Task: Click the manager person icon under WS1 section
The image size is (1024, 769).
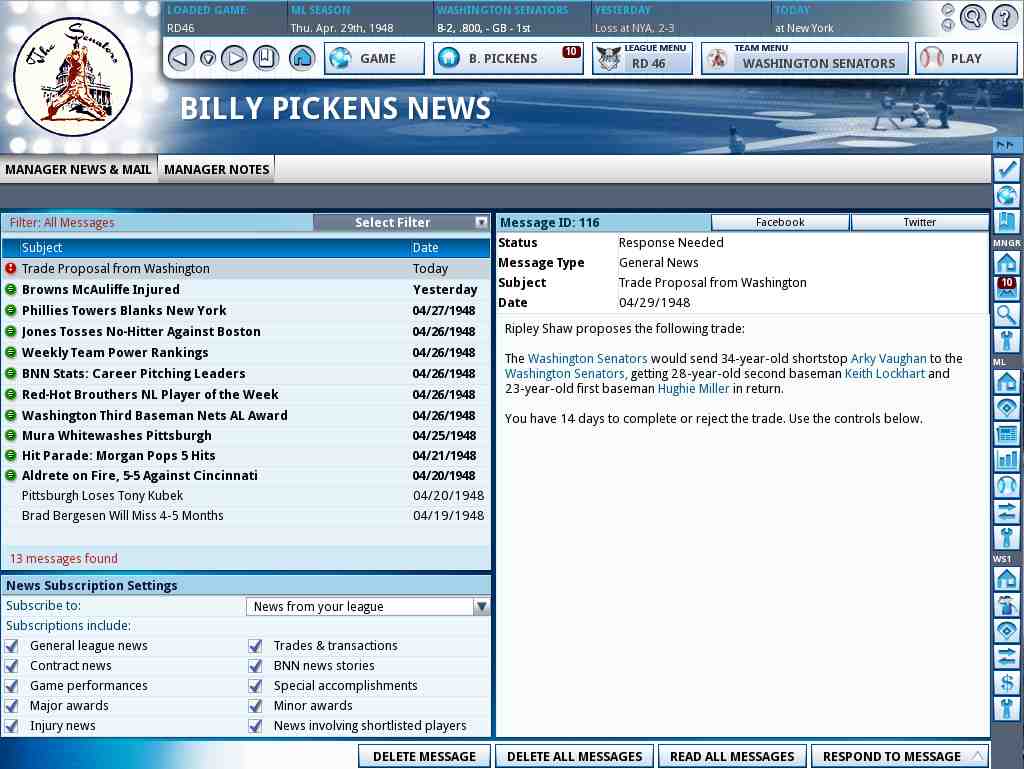Action: tap(1006, 605)
